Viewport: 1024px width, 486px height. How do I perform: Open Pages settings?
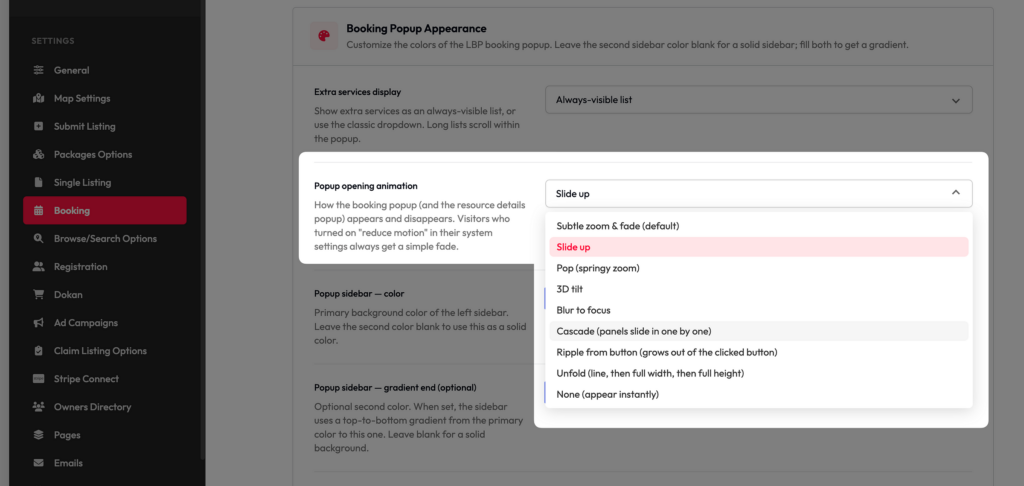point(104,435)
